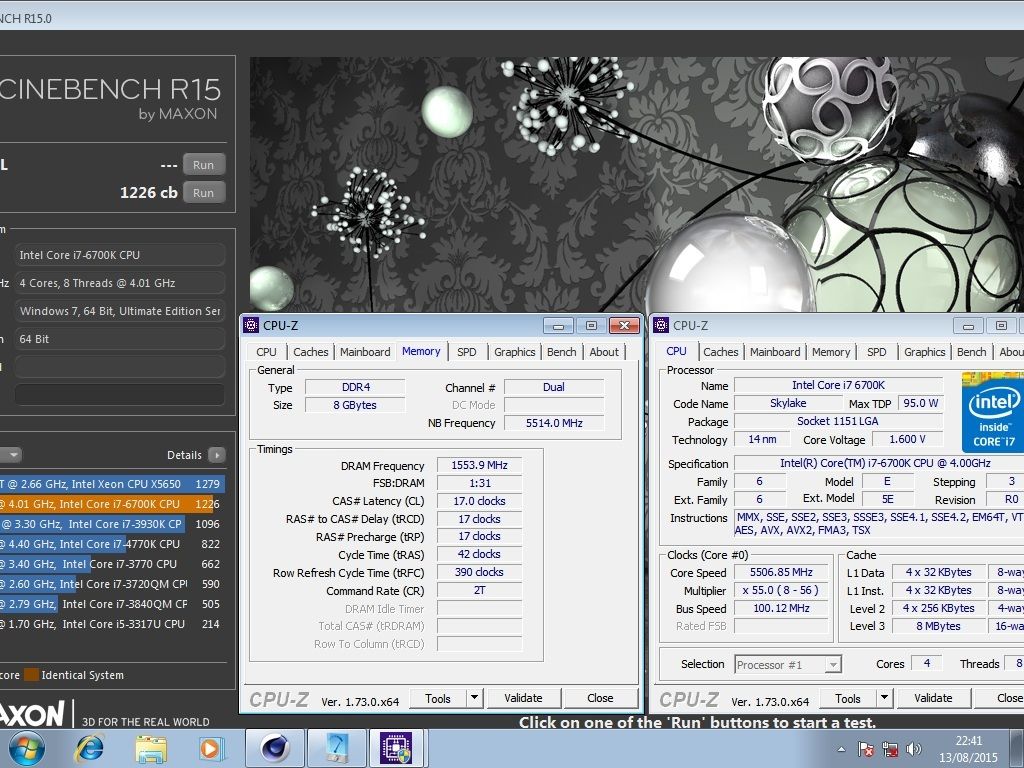This screenshot has height=768, width=1024.
Task: Launch Windows Media Player from taskbar
Action: pyautogui.click(x=211, y=746)
